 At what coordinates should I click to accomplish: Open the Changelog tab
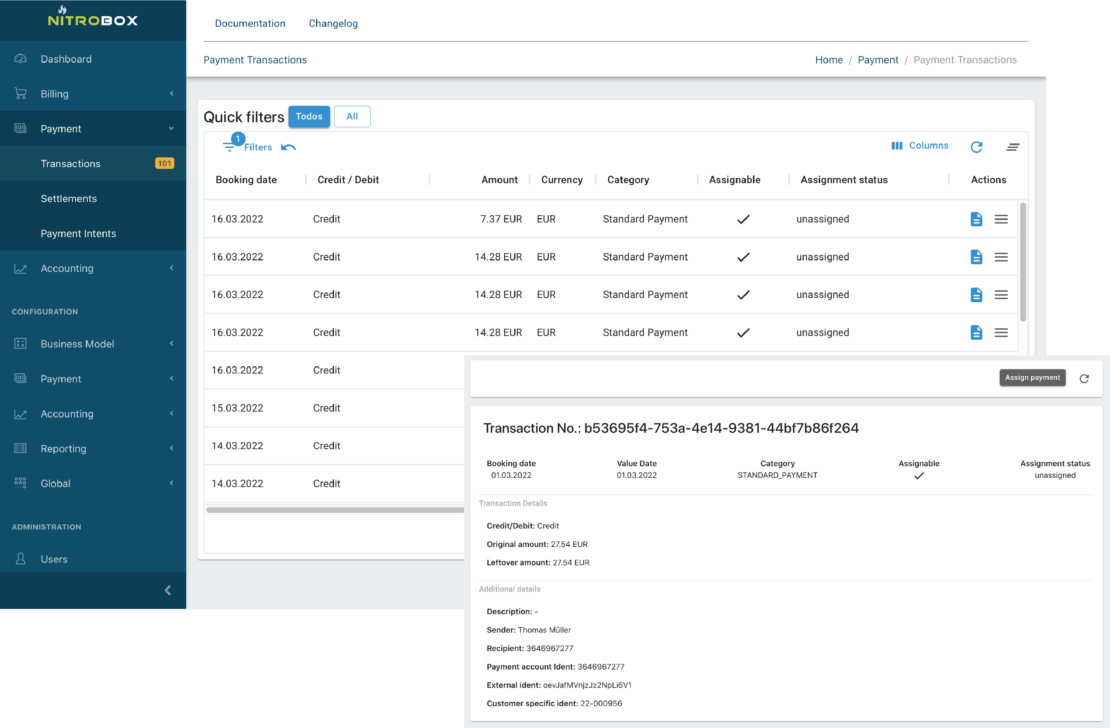333,23
